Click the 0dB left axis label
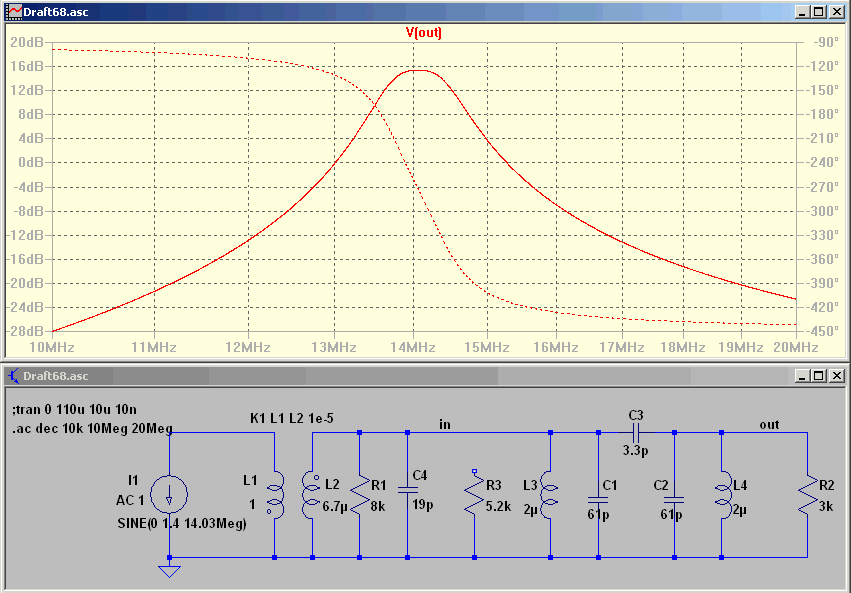Viewport: 851px width, 593px height. point(30,162)
